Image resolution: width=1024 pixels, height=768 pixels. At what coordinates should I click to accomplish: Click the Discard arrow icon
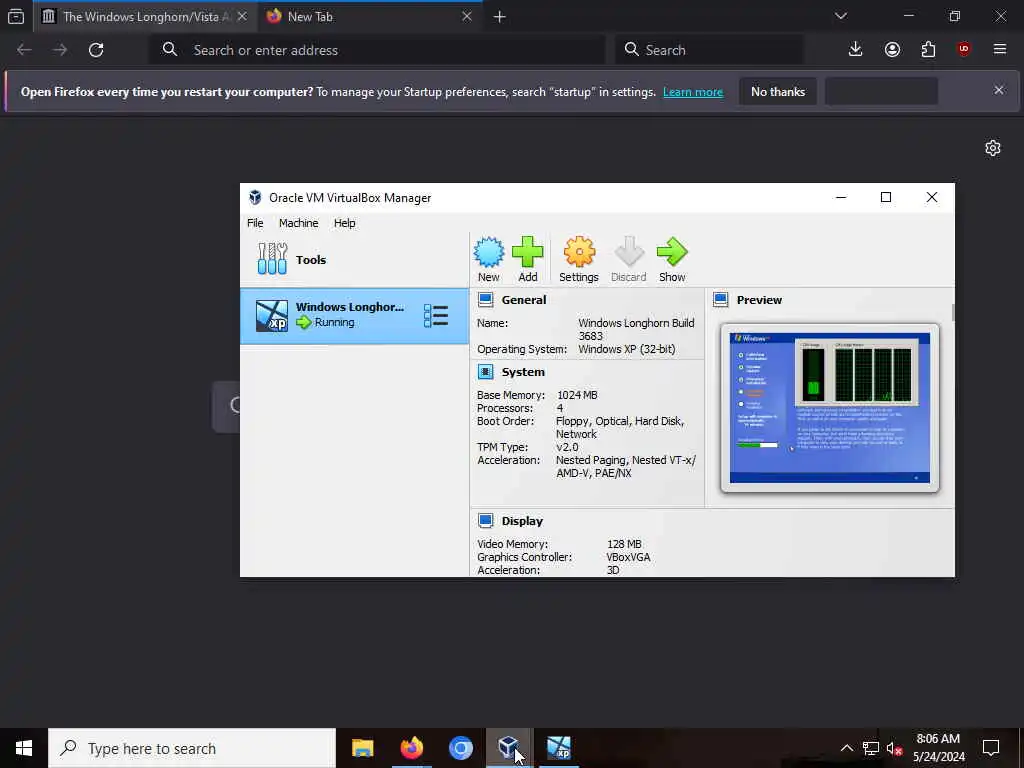pos(628,253)
